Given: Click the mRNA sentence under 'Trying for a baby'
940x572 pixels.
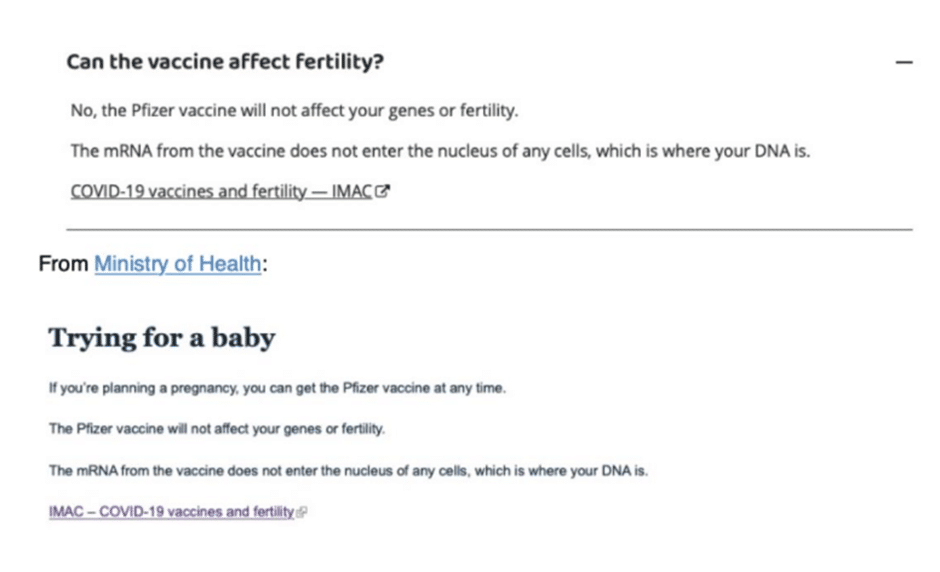Looking at the screenshot, I should coord(348,471).
